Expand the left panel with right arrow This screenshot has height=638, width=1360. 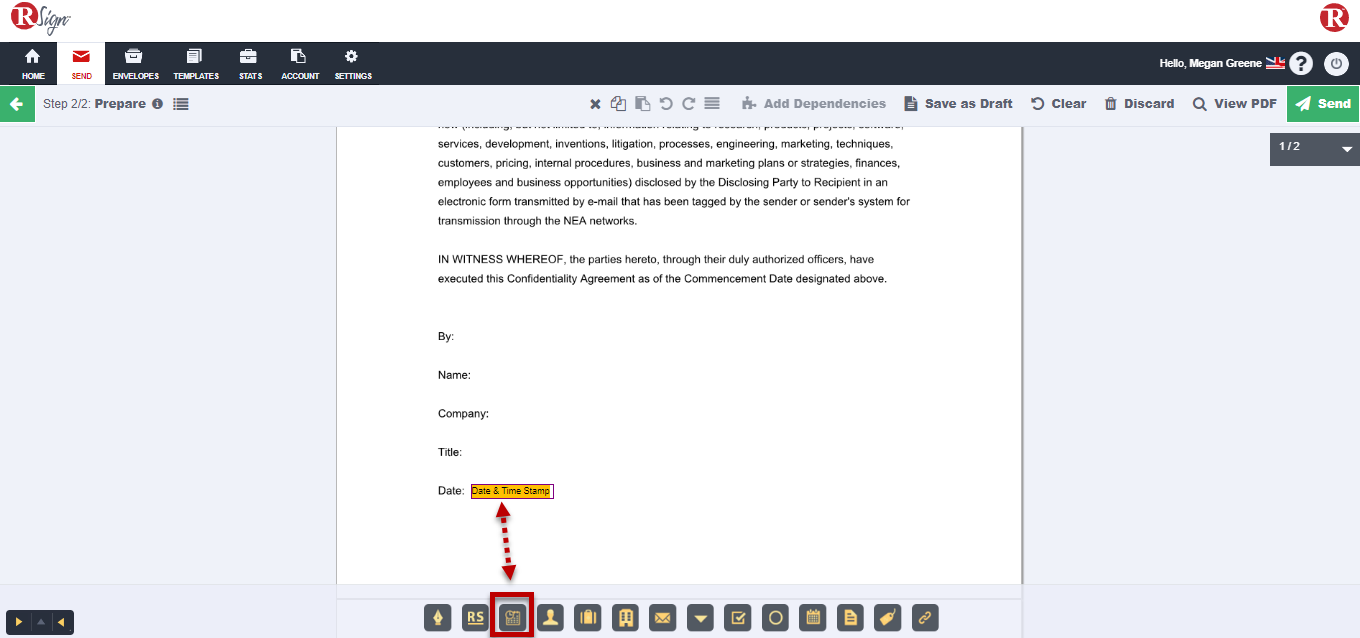click(18, 622)
